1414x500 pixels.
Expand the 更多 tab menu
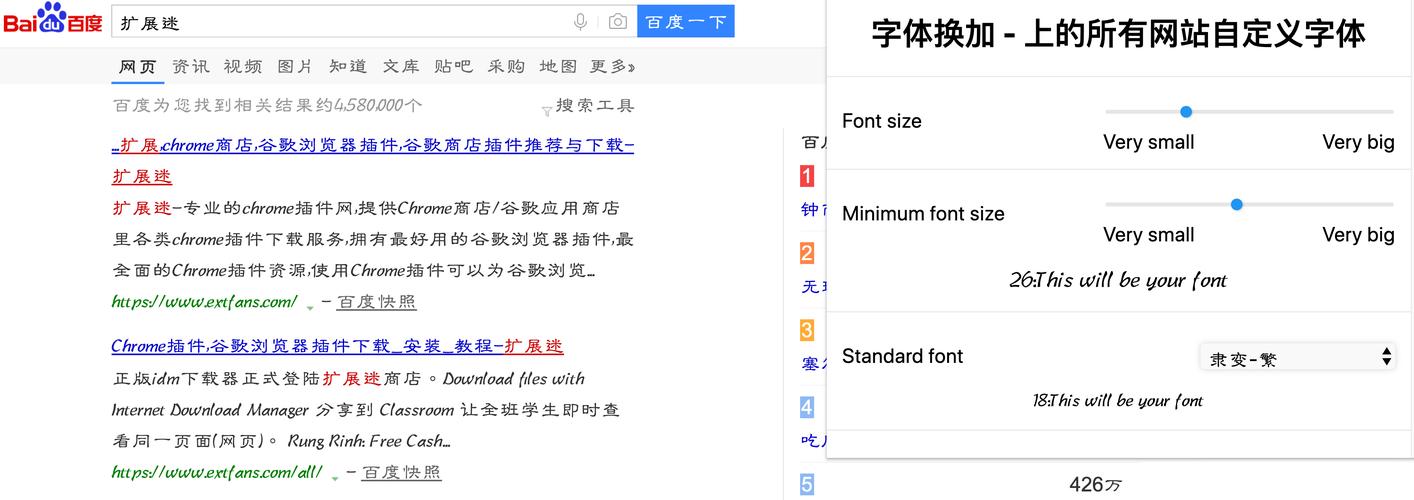[612, 66]
